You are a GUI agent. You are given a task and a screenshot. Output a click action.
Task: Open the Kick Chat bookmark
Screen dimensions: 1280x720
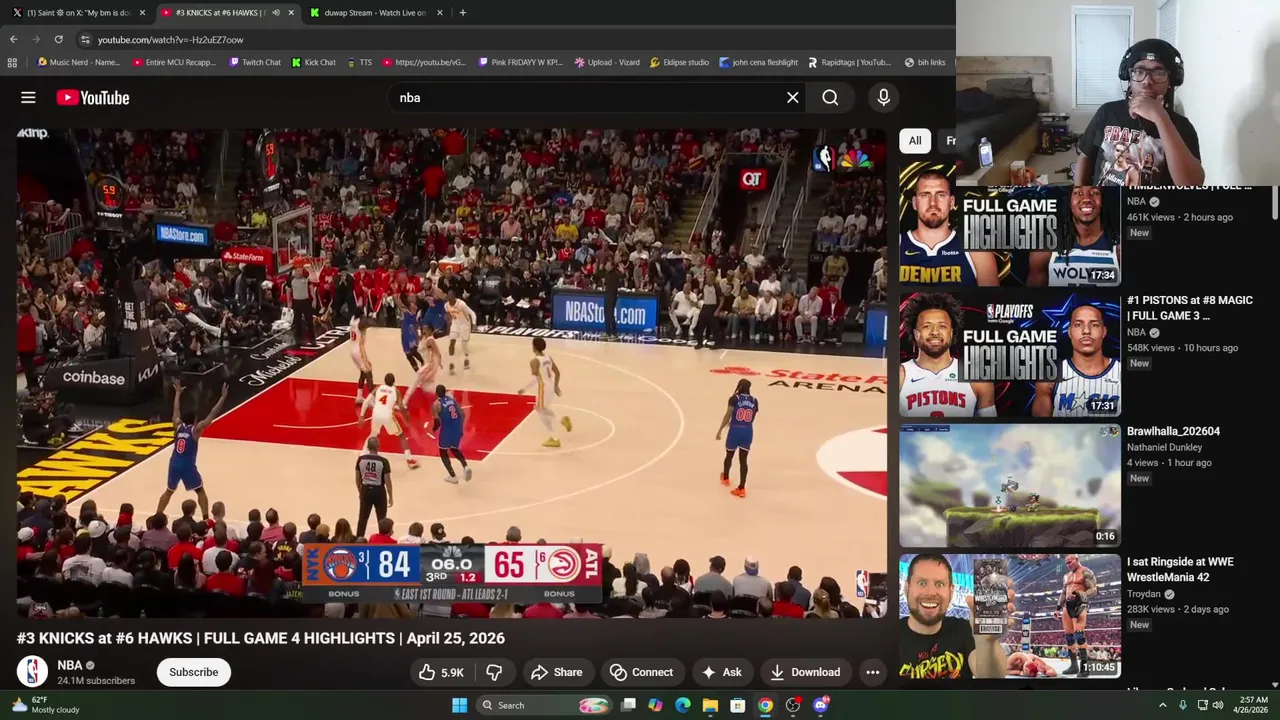(314, 62)
